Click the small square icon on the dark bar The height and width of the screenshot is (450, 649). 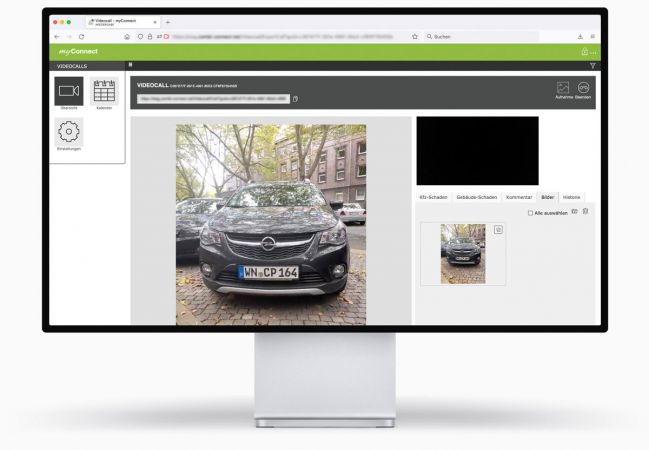[x=130, y=65]
